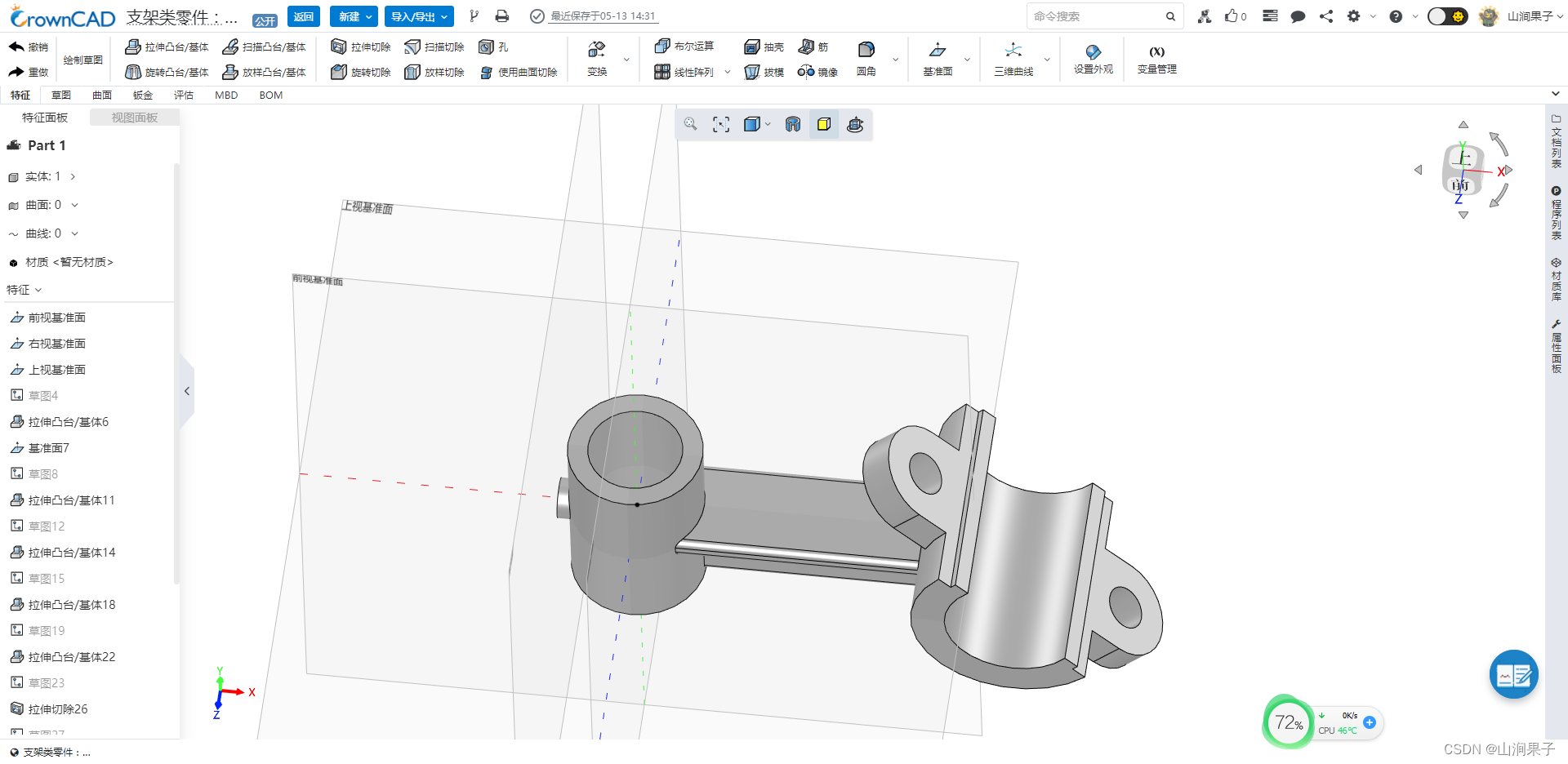Open the 变换 transform tool
This screenshot has width=1568, height=764.
click(597, 59)
